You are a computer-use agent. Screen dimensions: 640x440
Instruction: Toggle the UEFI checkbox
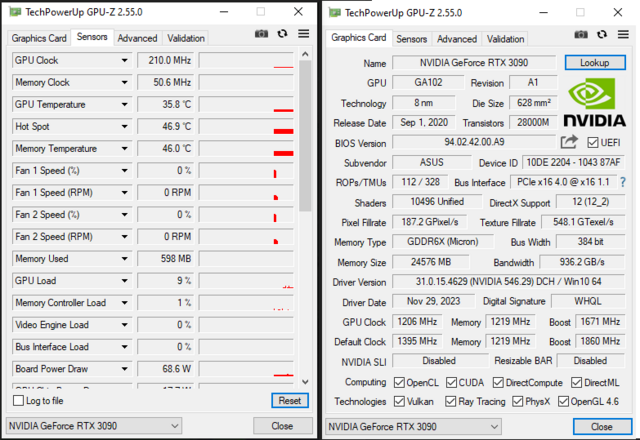594,143
